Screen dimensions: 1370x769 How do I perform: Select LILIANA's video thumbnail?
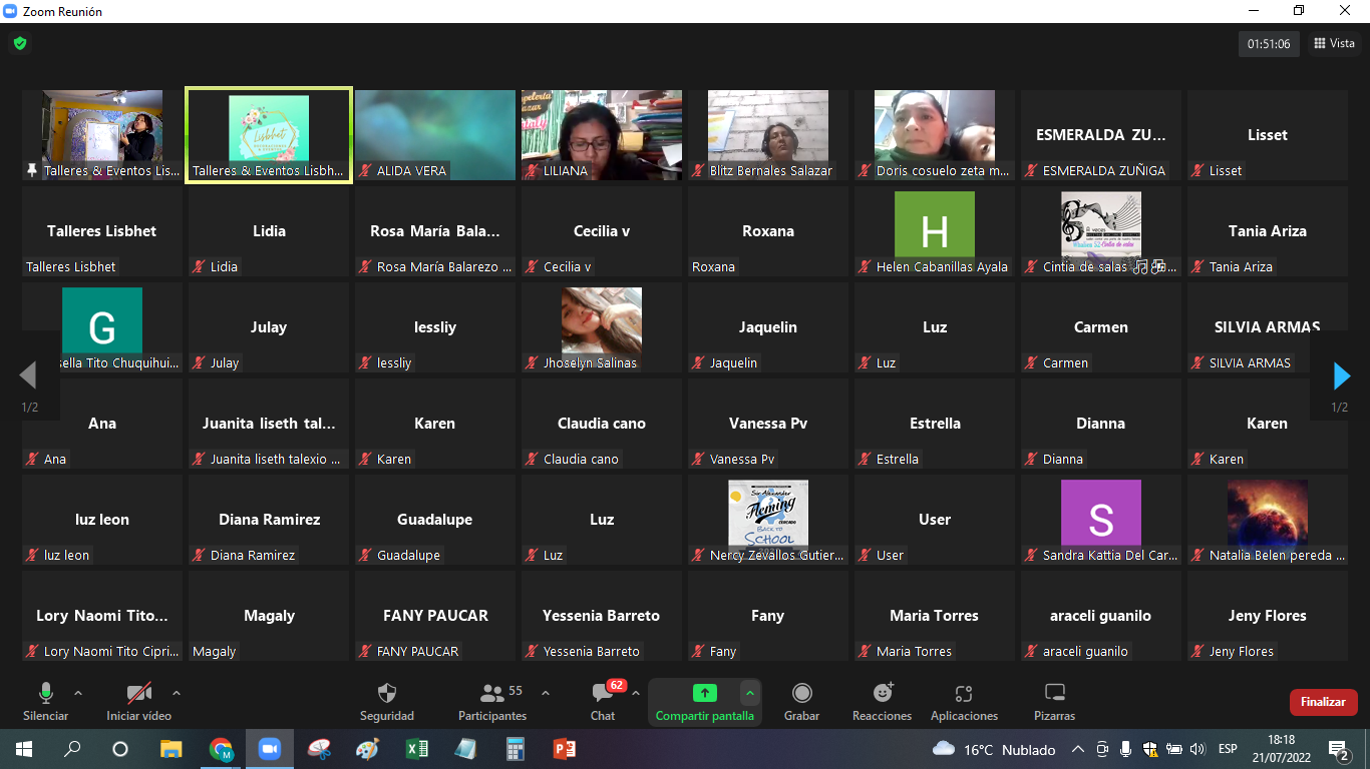click(x=601, y=135)
